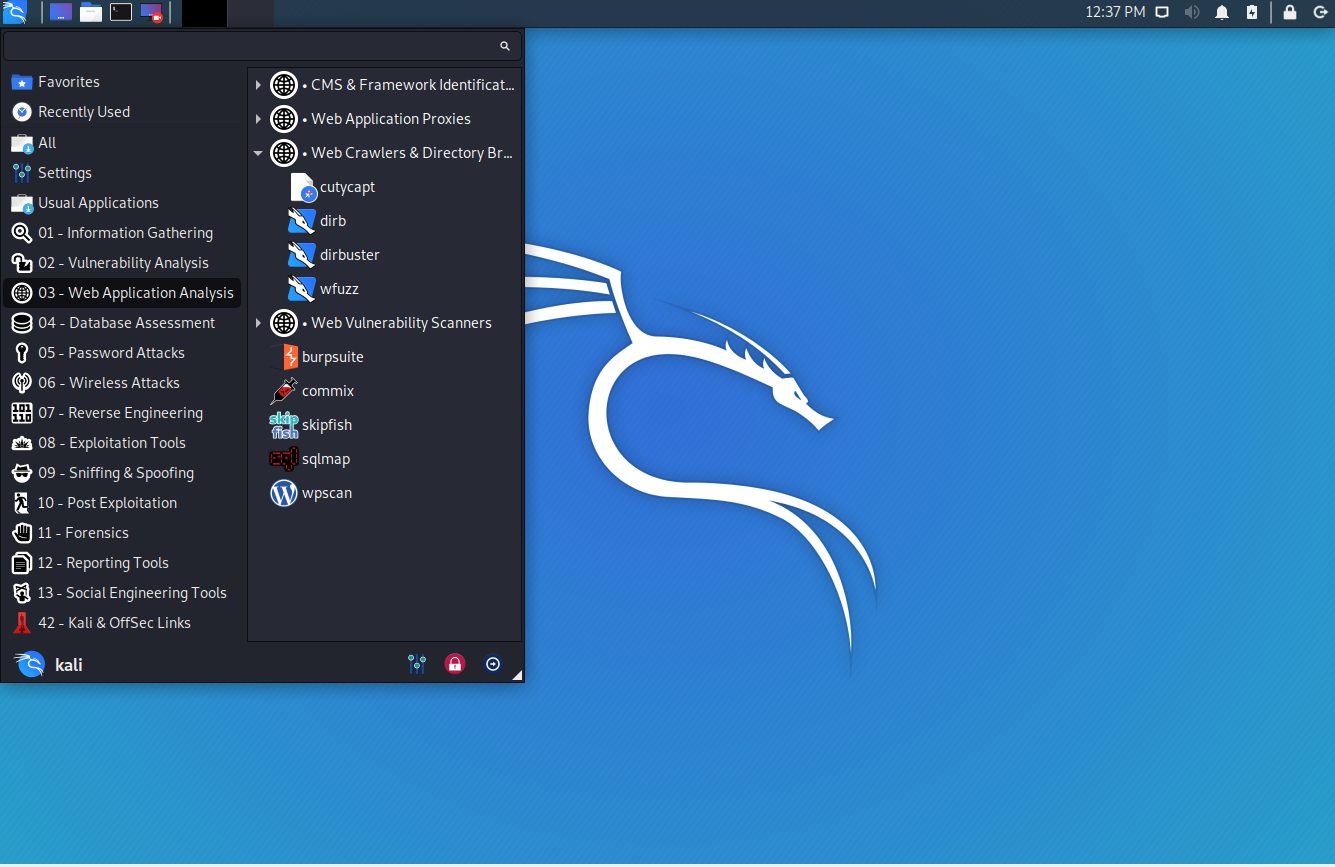Open 04 - Database Assessment category
The image size is (1335, 867).
pyautogui.click(x=123, y=322)
